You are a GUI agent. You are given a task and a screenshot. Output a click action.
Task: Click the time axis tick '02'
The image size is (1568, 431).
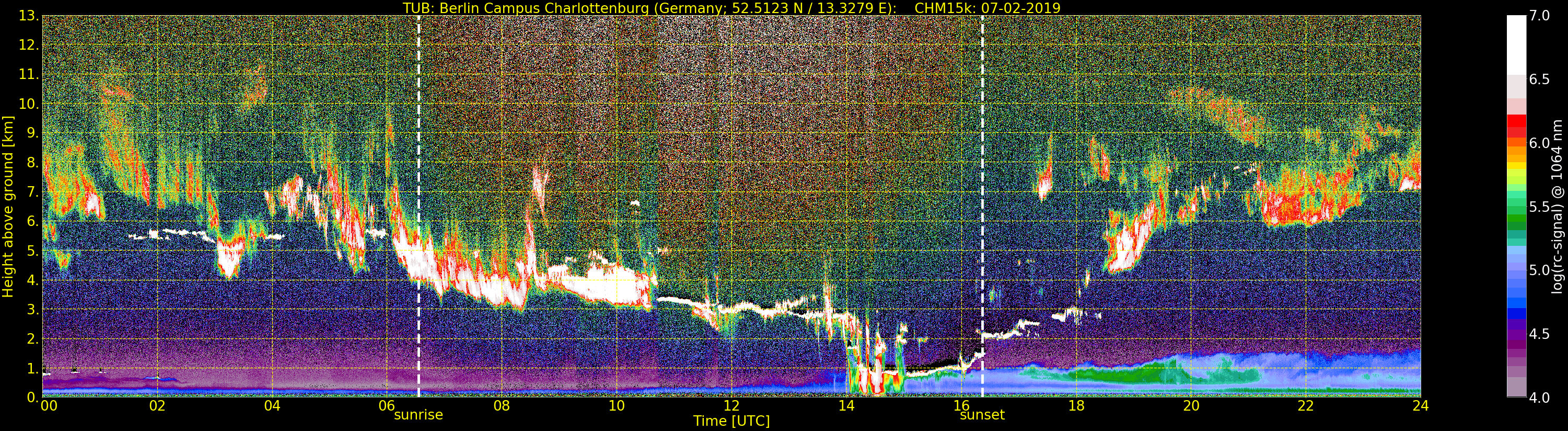(x=157, y=406)
